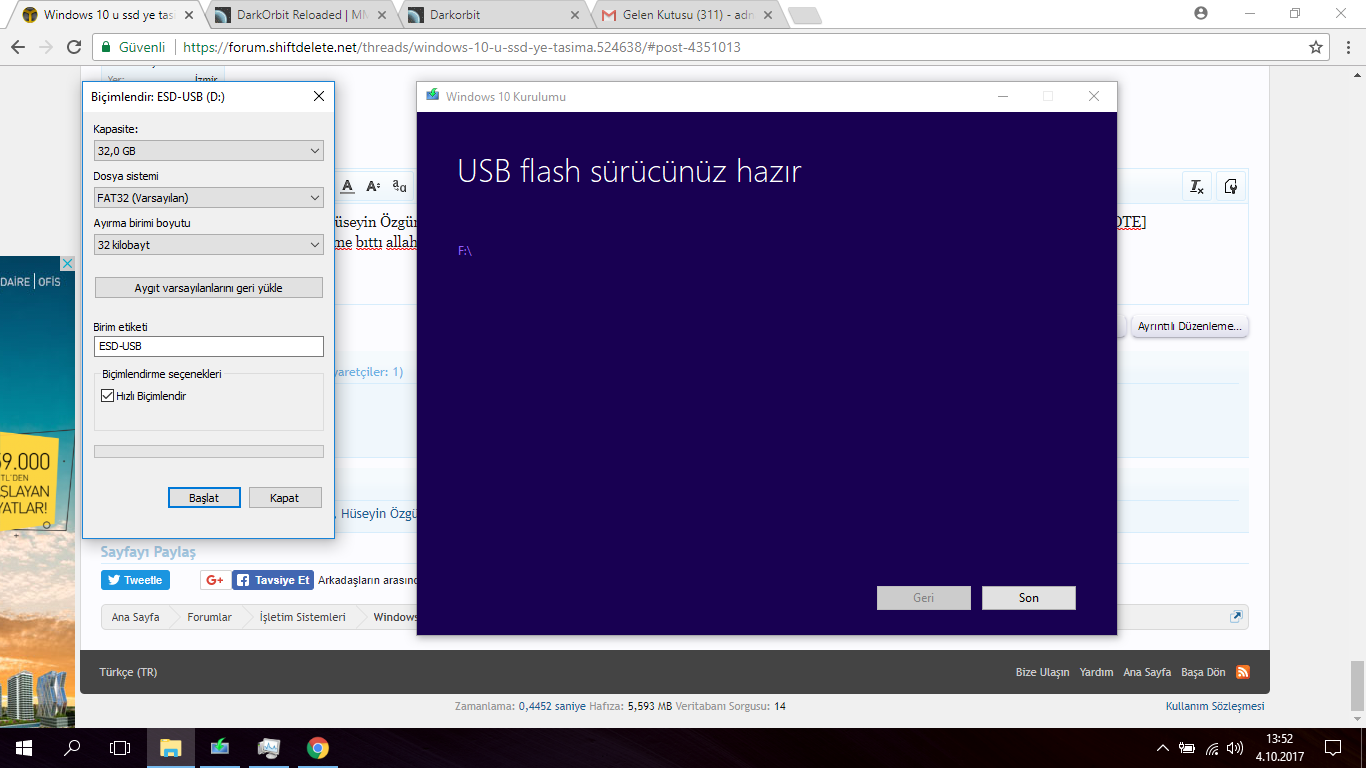Show hidden system tray icons
The width and height of the screenshot is (1366, 768).
(1162, 748)
